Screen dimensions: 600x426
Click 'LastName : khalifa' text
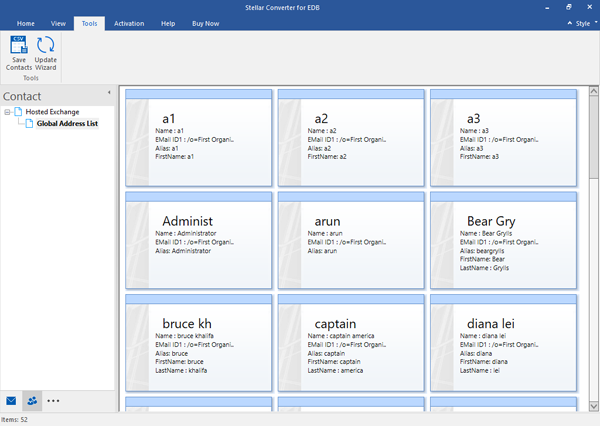coord(181,371)
